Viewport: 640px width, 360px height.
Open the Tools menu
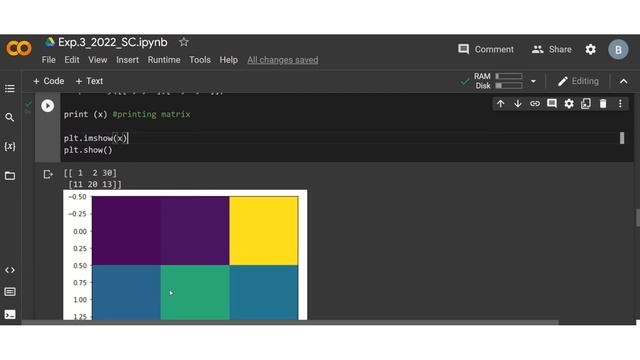(200, 60)
